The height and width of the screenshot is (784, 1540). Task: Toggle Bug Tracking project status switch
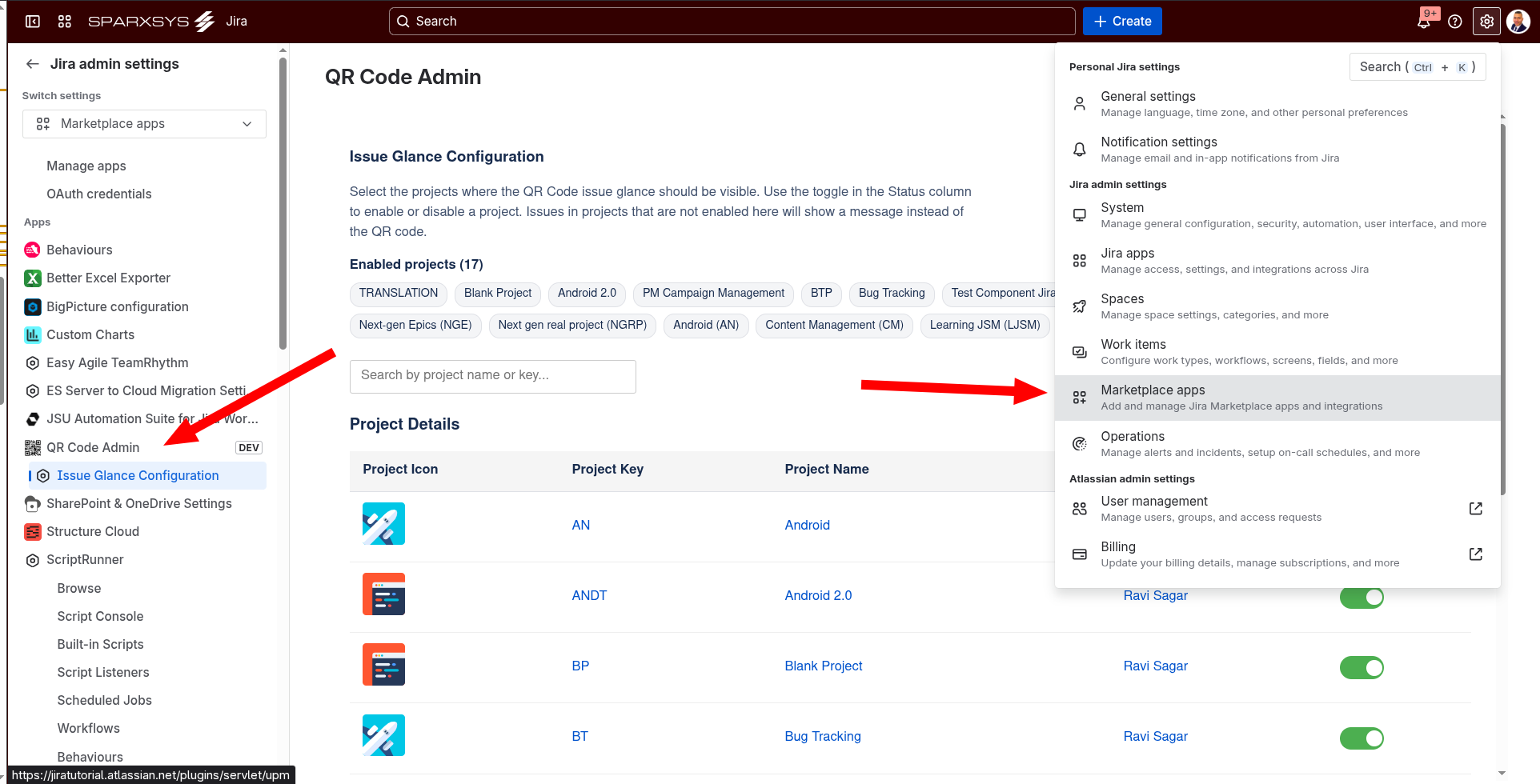[1362, 738]
